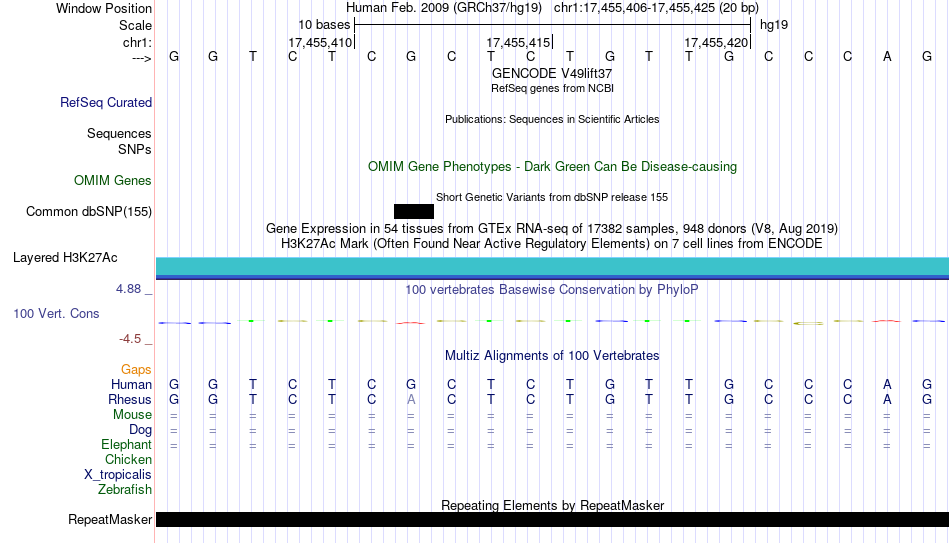
Task: Click the Dog species label
Action: click(x=141, y=430)
